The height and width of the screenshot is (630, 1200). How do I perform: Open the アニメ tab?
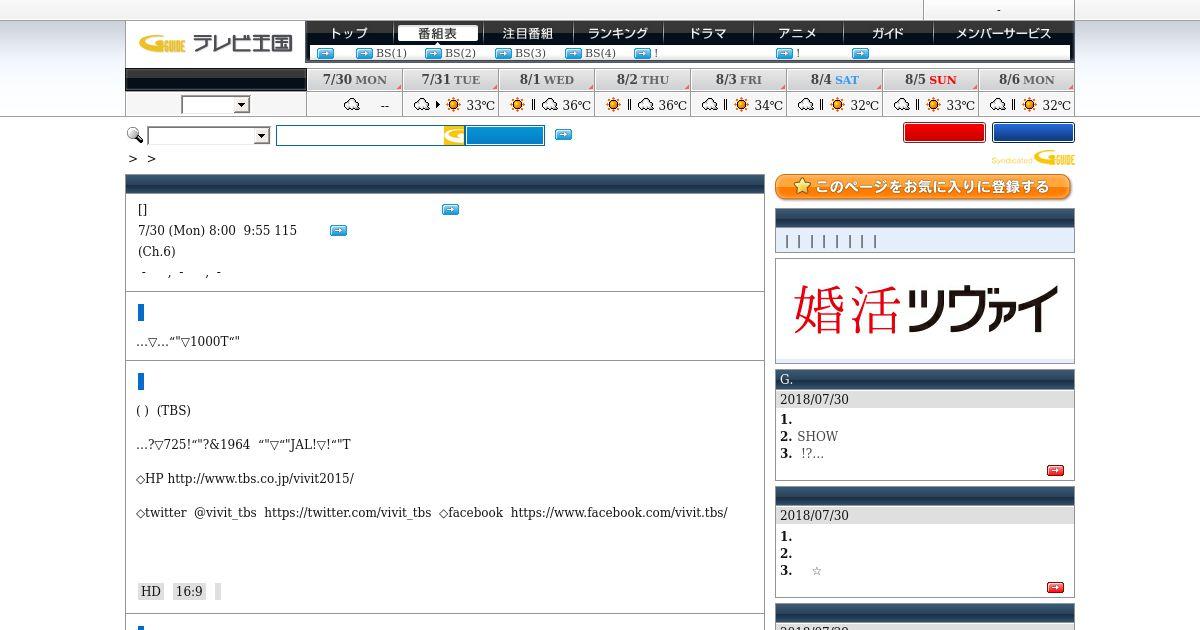(x=798, y=33)
